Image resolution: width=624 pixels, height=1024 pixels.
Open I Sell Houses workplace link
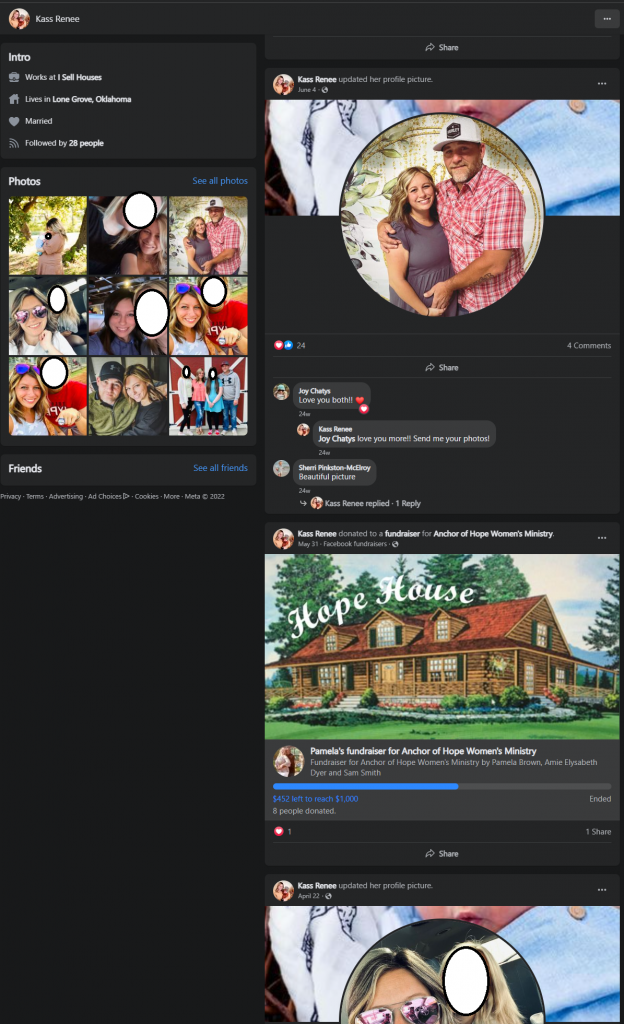click(x=80, y=77)
